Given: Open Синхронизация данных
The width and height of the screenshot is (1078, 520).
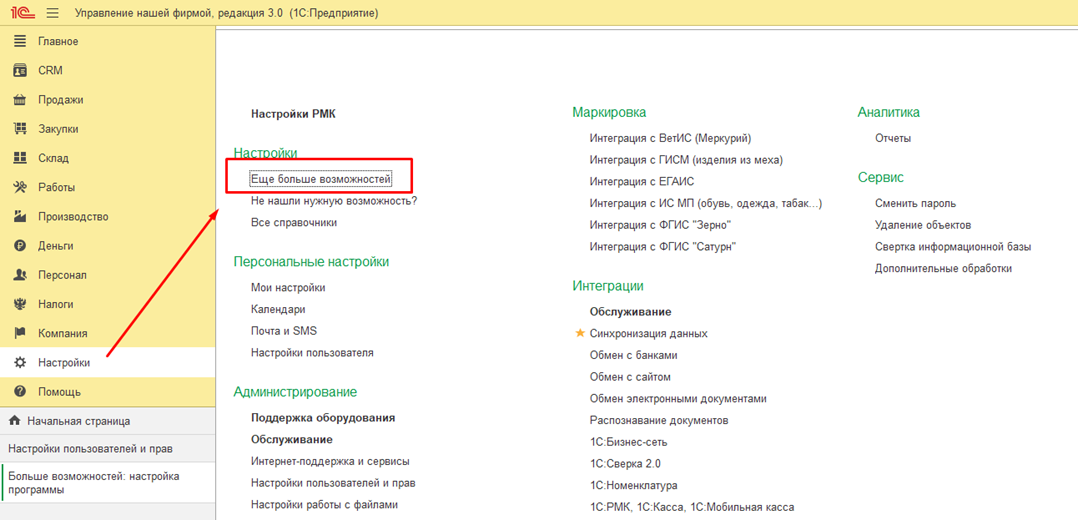Looking at the screenshot, I should point(648,334).
